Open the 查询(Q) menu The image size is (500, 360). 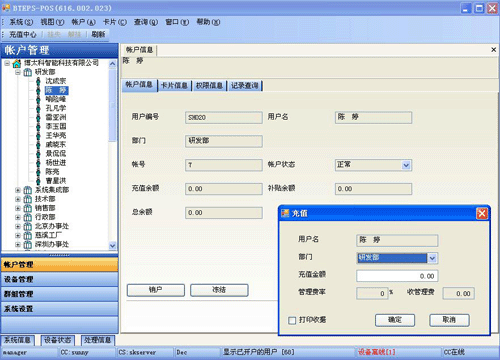pyautogui.click(x=146, y=22)
